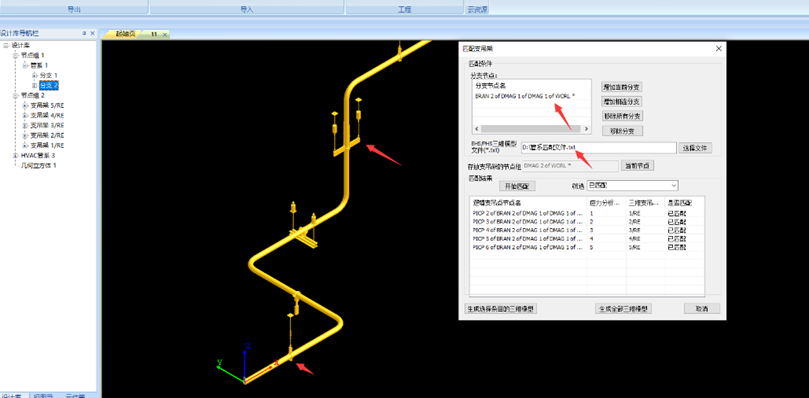Select 几何立方体 1 in the tree
809x398 pixels.
pyautogui.click(x=38, y=165)
